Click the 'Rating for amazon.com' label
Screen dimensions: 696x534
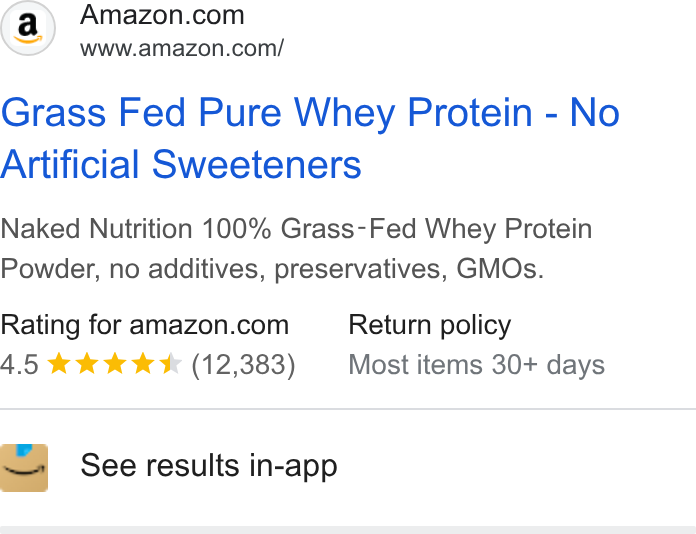point(145,325)
